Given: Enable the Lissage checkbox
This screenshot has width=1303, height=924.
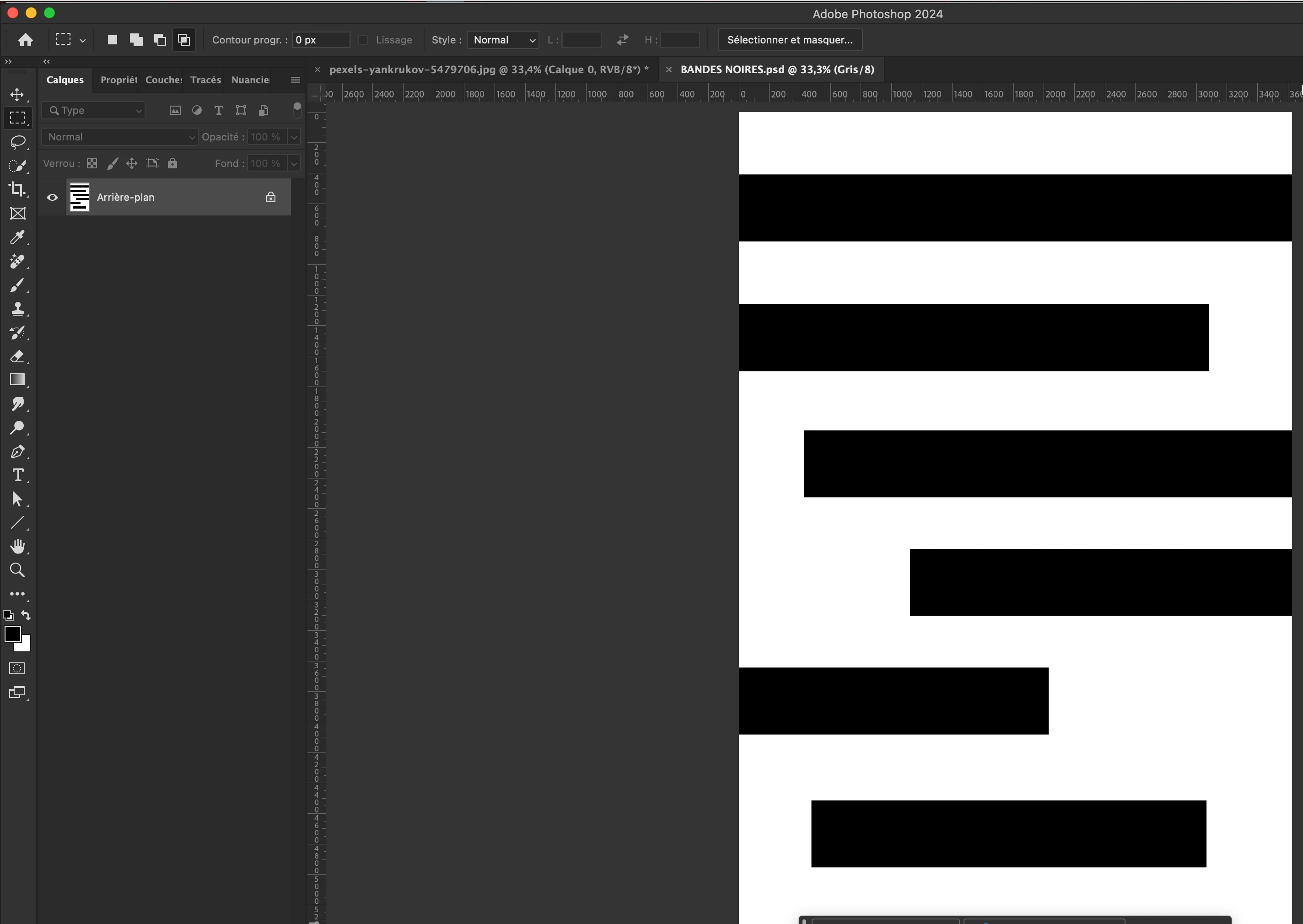Looking at the screenshot, I should point(363,40).
